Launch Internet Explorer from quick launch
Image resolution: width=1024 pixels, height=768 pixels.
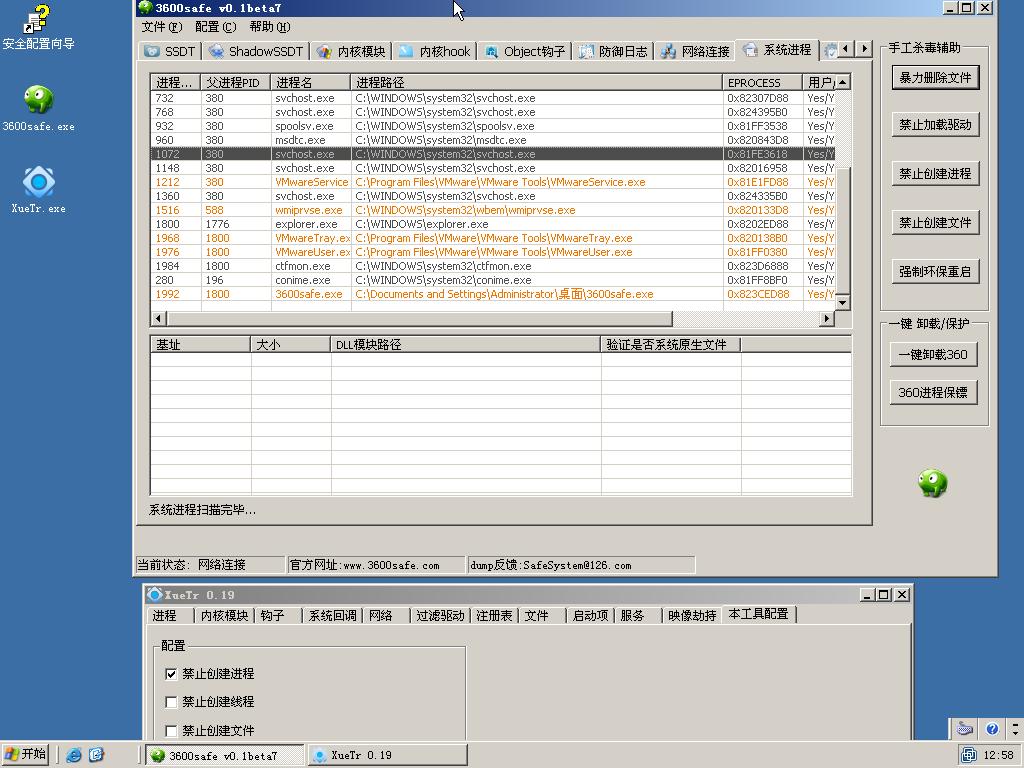point(74,754)
